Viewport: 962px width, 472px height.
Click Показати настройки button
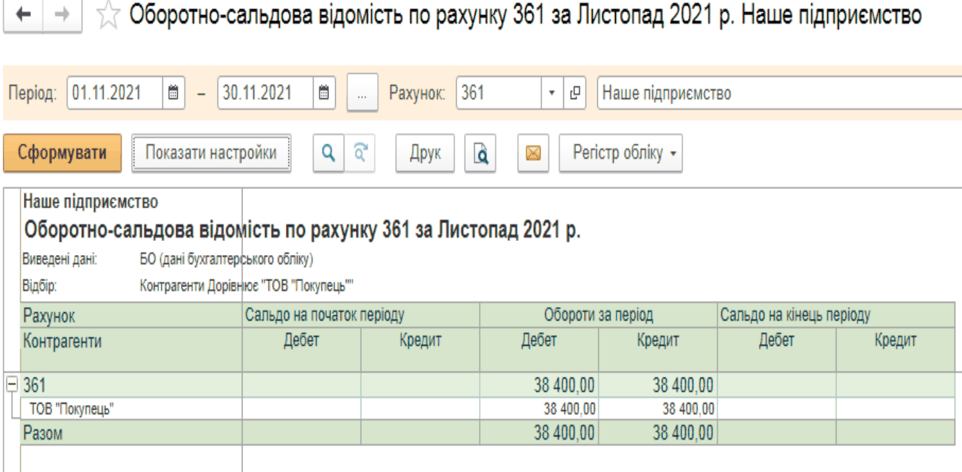211,153
